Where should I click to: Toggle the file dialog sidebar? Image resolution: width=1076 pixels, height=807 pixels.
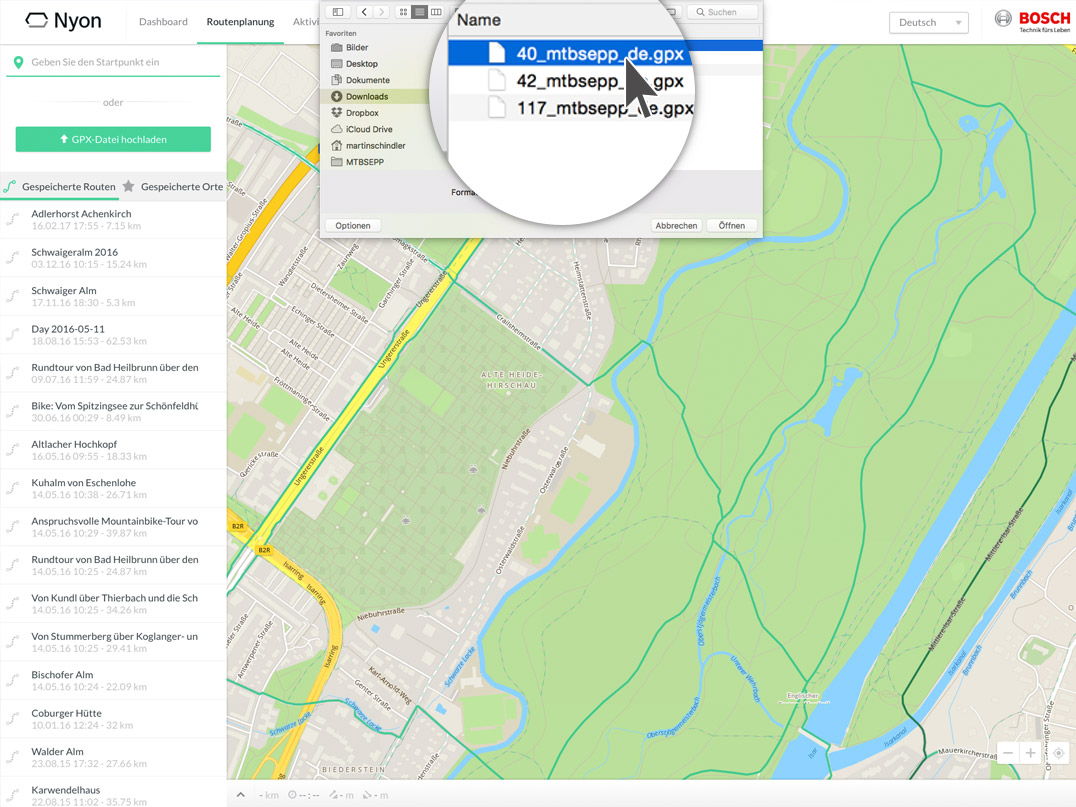338,12
